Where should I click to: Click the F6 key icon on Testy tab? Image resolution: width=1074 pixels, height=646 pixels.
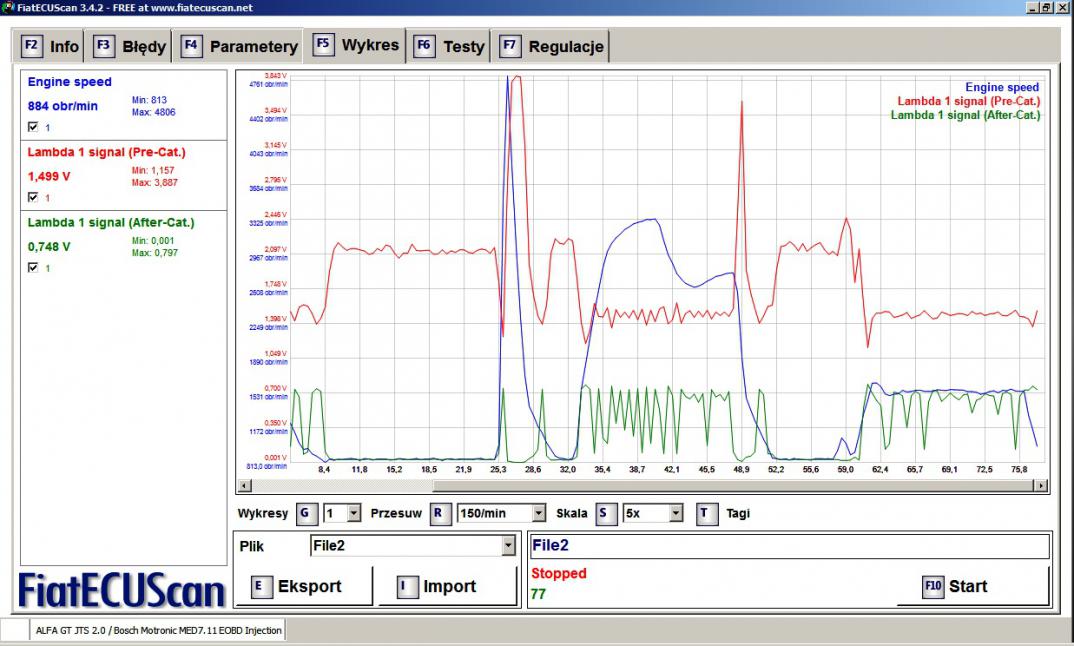tap(424, 46)
